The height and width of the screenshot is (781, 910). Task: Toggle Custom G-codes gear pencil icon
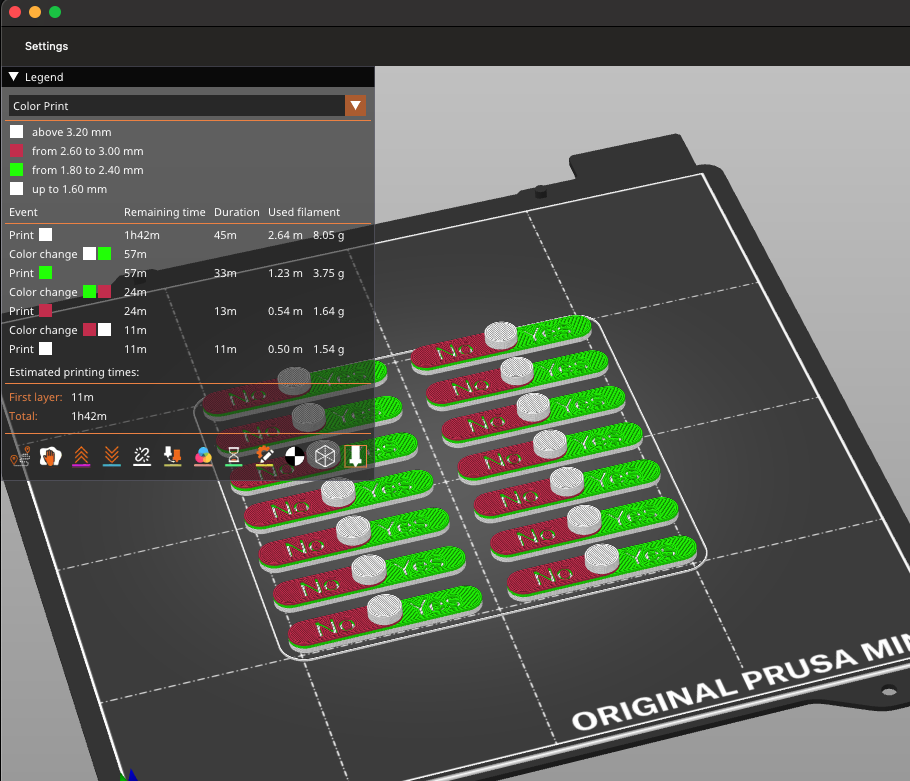tap(264, 456)
